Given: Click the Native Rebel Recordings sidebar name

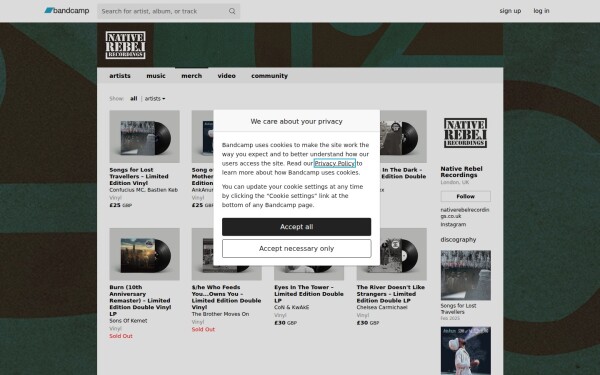Looking at the screenshot, I should coord(461,172).
